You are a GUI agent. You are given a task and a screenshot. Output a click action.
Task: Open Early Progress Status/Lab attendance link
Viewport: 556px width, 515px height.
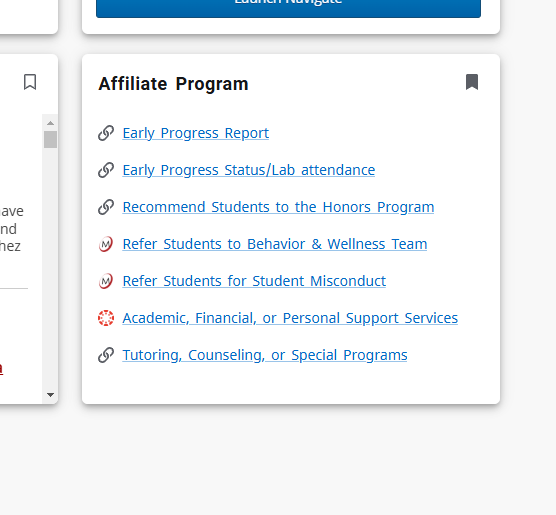pos(249,170)
